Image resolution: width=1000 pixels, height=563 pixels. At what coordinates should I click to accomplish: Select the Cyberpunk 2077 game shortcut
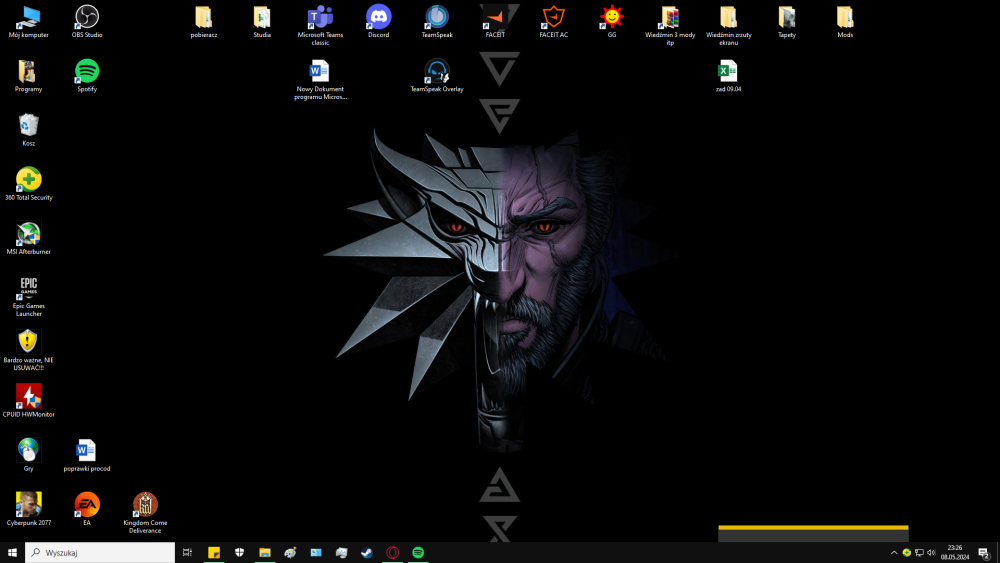[29, 505]
